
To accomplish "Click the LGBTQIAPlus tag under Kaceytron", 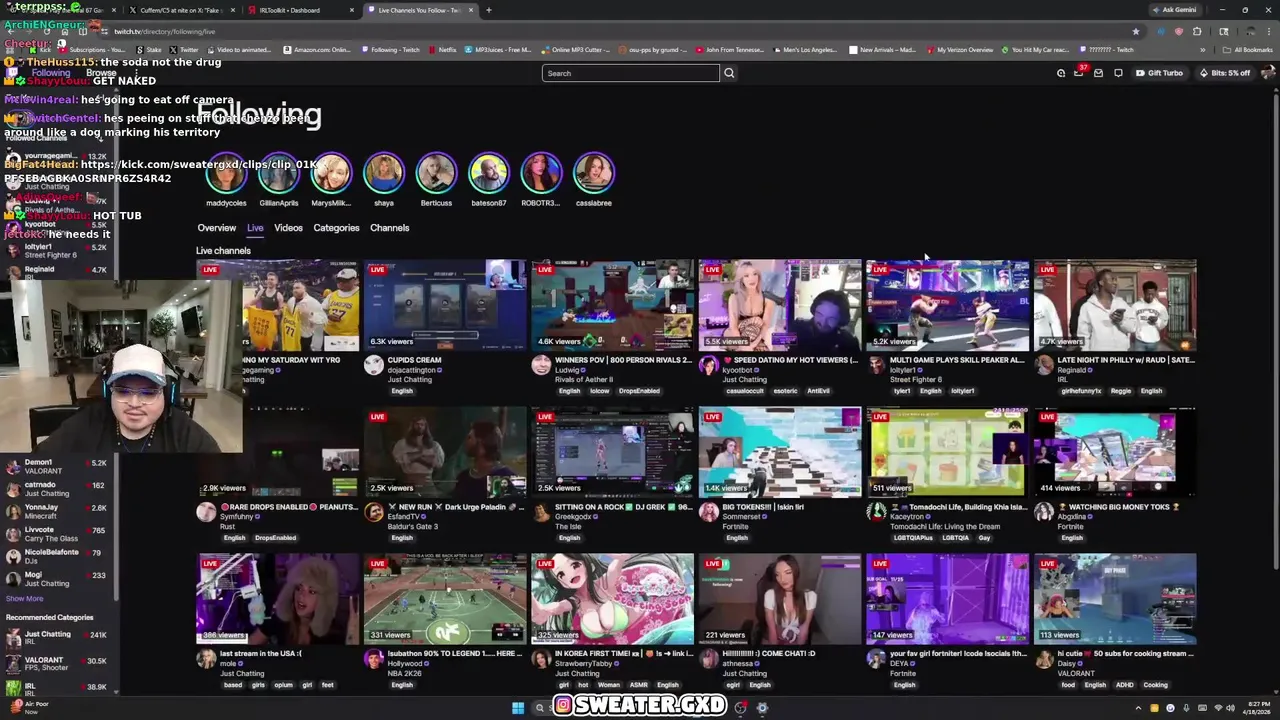I will (913, 538).
